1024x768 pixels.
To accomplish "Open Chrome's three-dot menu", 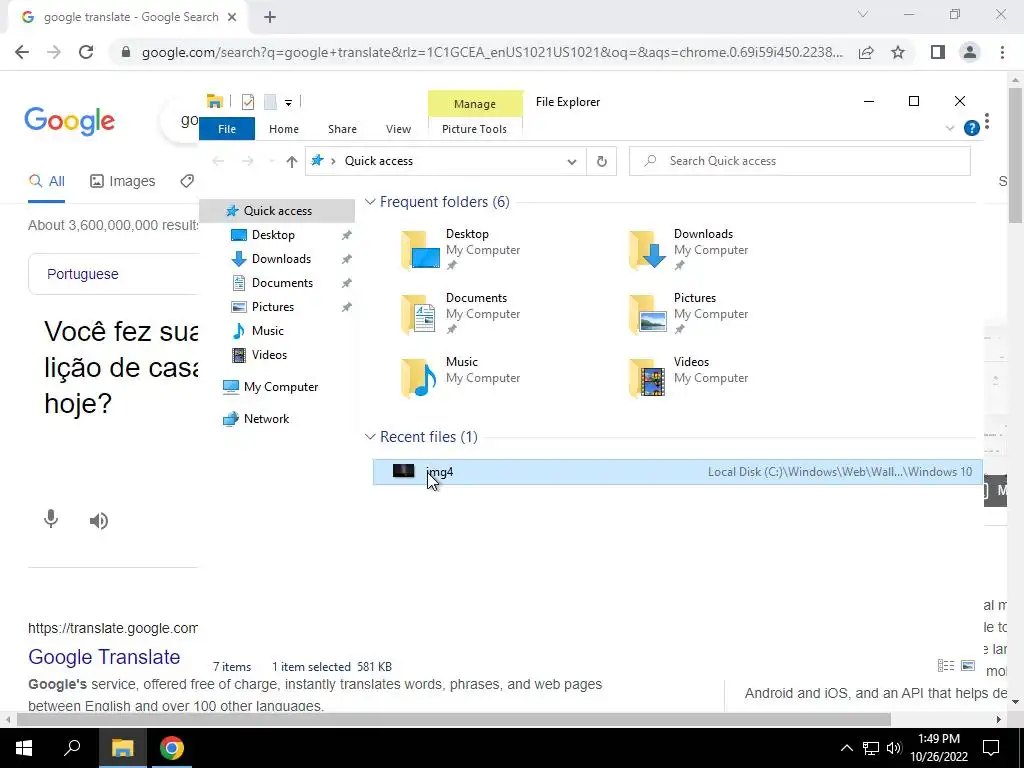I will point(1002,52).
